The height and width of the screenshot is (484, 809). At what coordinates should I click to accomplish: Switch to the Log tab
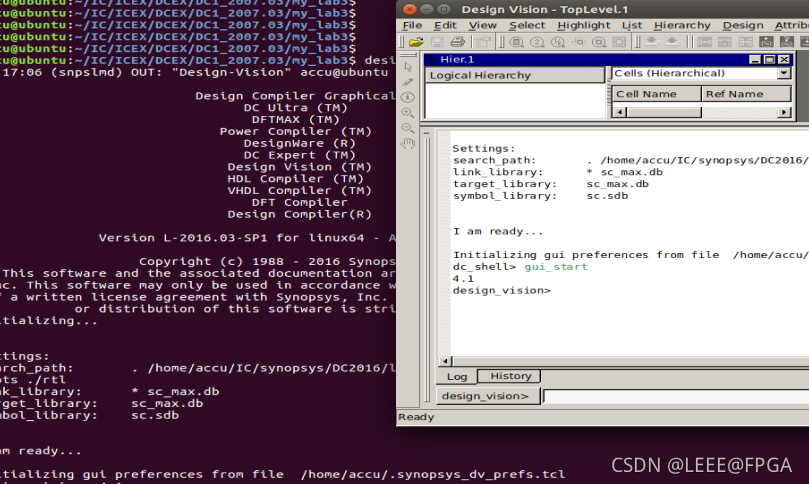457,377
